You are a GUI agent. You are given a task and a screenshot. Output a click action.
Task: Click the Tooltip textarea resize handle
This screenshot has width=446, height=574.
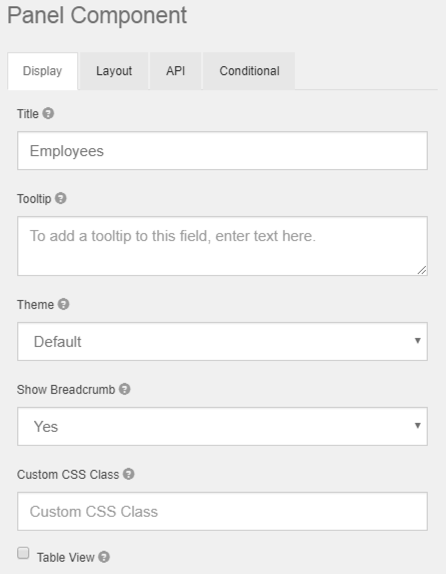pyautogui.click(x=422, y=270)
